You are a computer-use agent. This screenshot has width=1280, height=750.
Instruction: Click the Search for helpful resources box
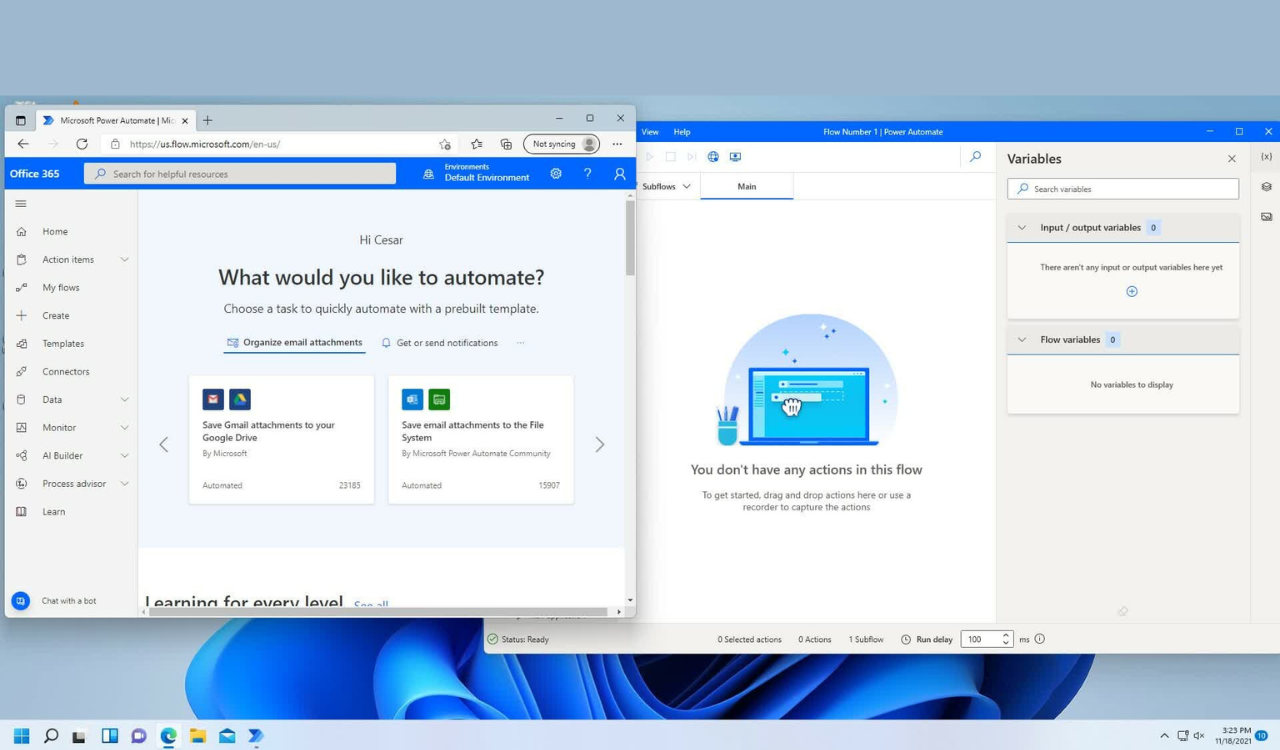tap(240, 174)
